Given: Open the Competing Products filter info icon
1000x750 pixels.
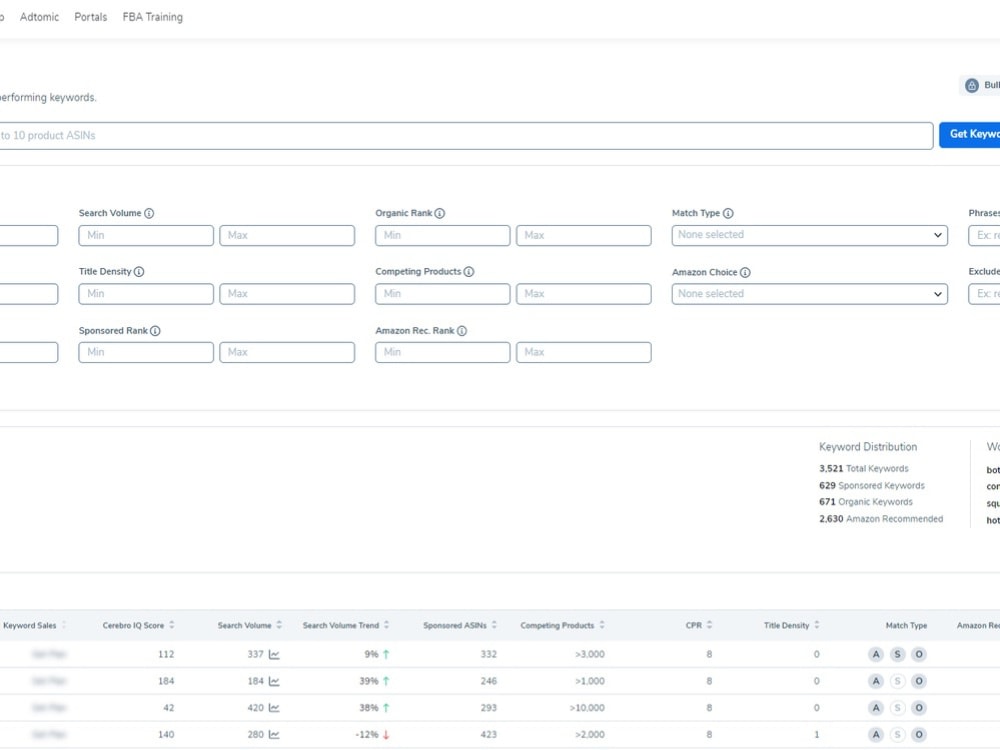Looking at the screenshot, I should [469, 272].
